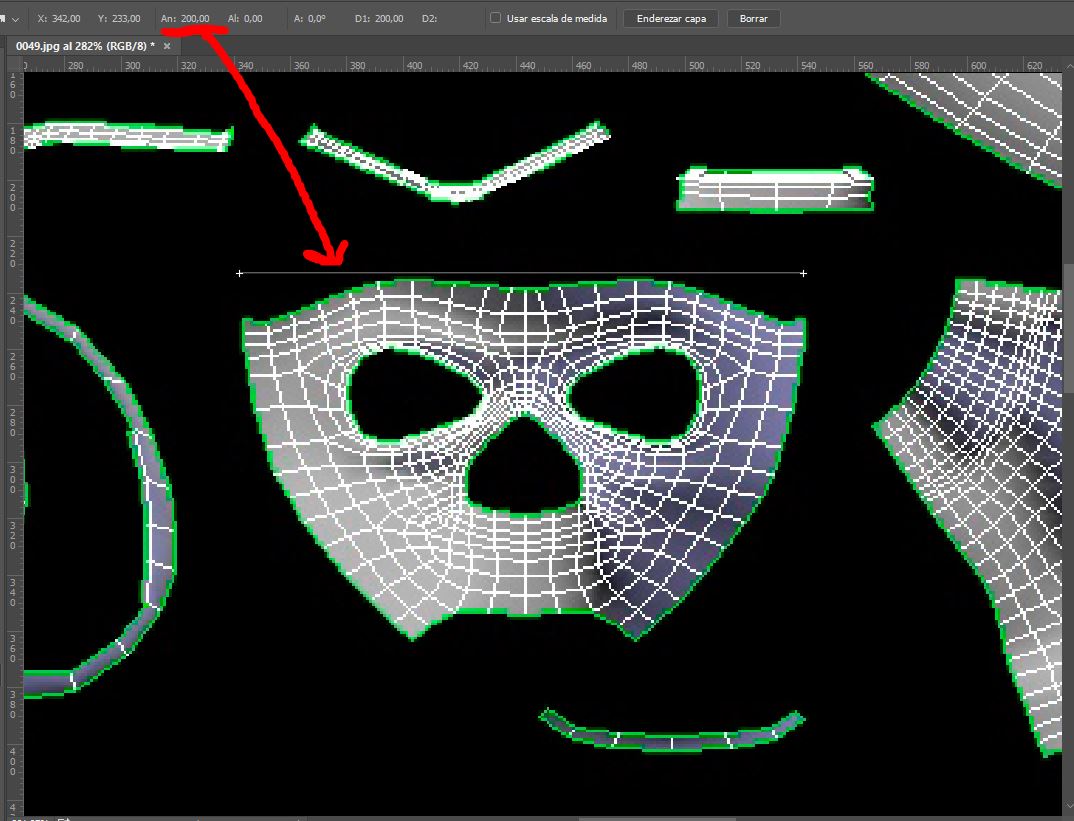The height and width of the screenshot is (821, 1074).
Task: Click the X: 342,00 coordinate readout
Action: (58, 18)
